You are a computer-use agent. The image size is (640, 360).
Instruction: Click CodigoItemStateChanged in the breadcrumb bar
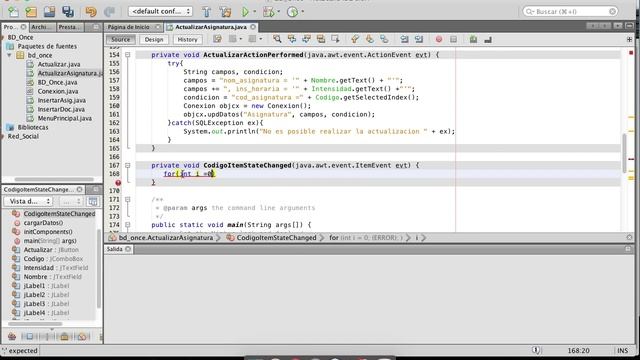pos(276,238)
